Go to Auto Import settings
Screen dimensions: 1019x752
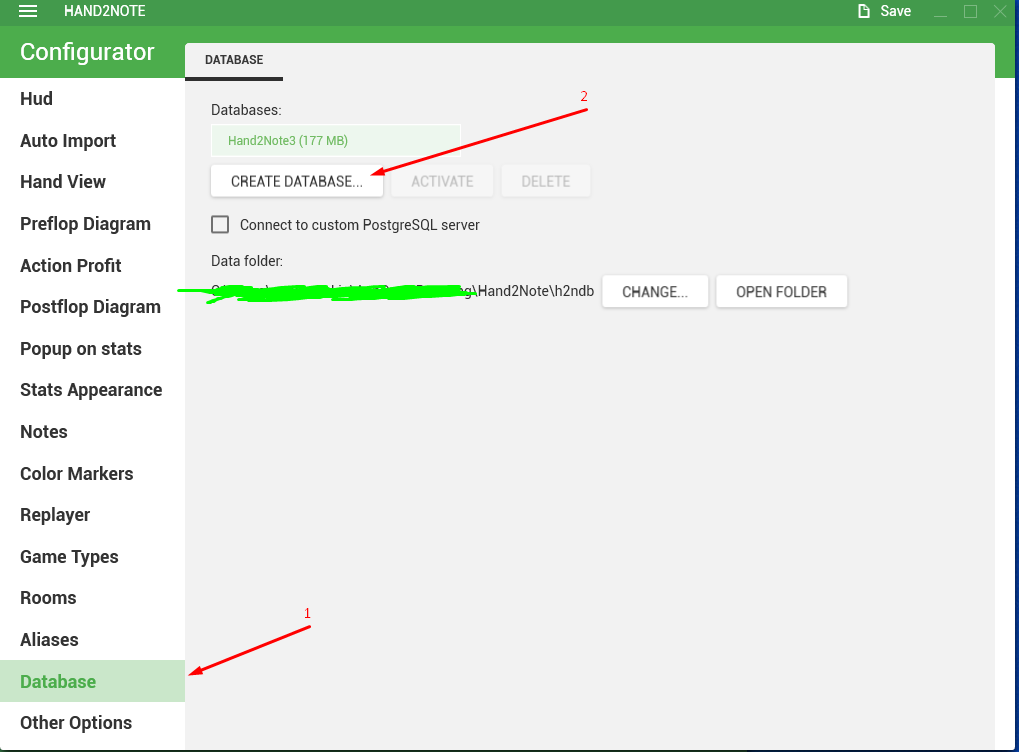pyautogui.click(x=68, y=140)
